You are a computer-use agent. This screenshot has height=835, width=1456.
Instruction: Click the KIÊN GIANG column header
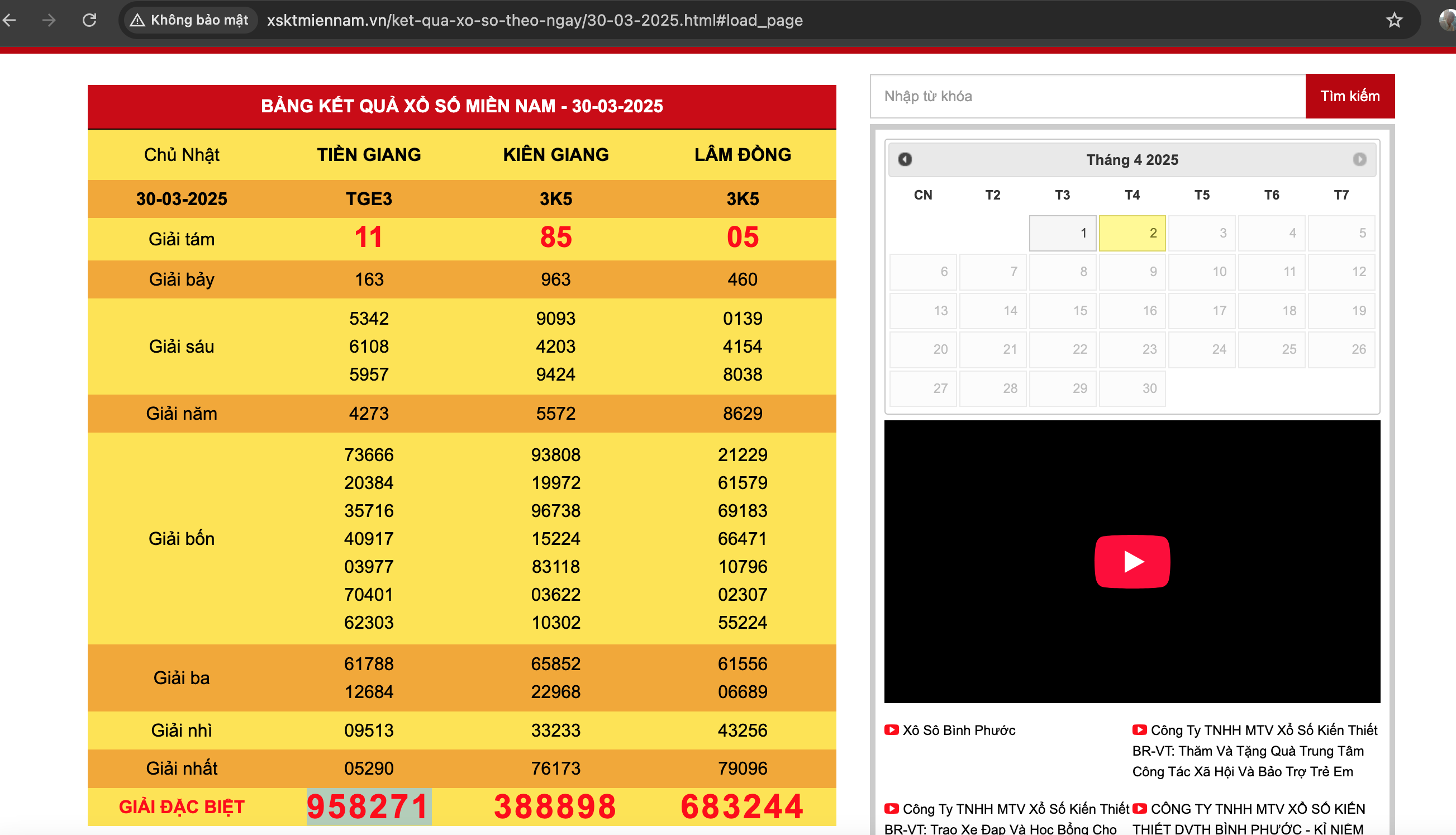(x=555, y=154)
